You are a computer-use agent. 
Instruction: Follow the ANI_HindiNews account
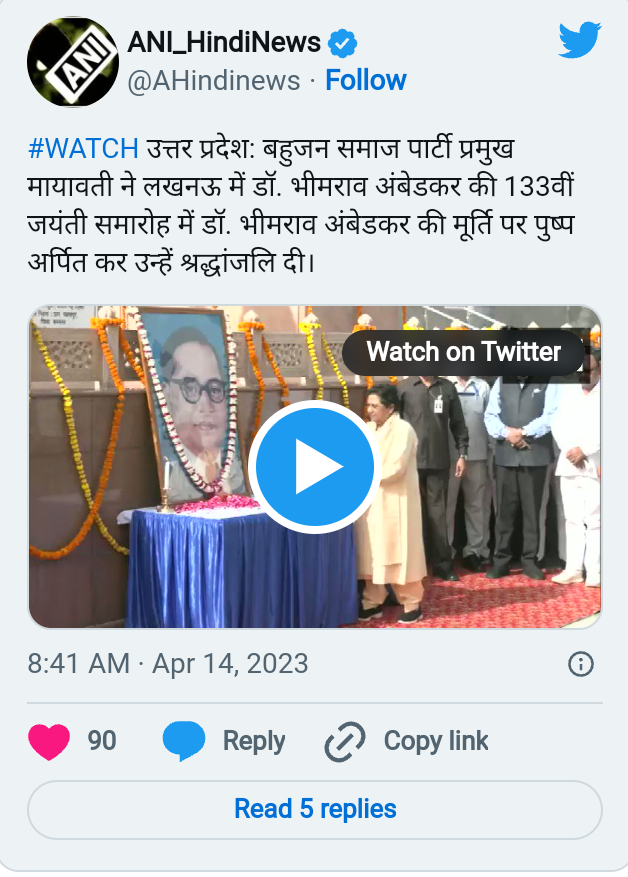tap(366, 80)
